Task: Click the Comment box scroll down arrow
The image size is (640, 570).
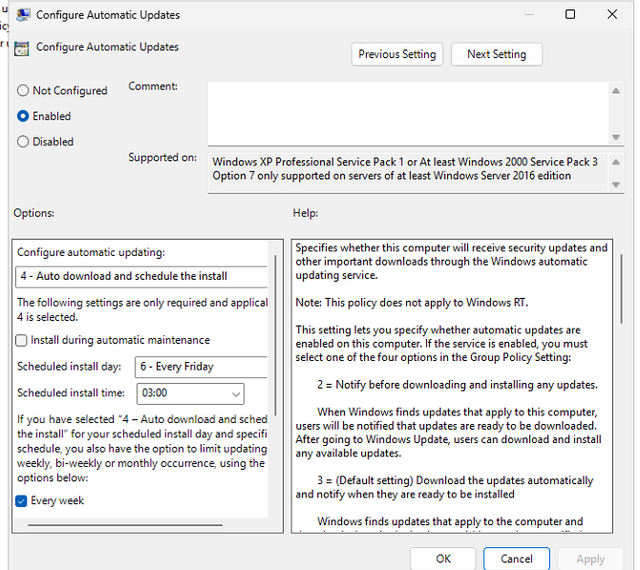Action: coord(616,138)
